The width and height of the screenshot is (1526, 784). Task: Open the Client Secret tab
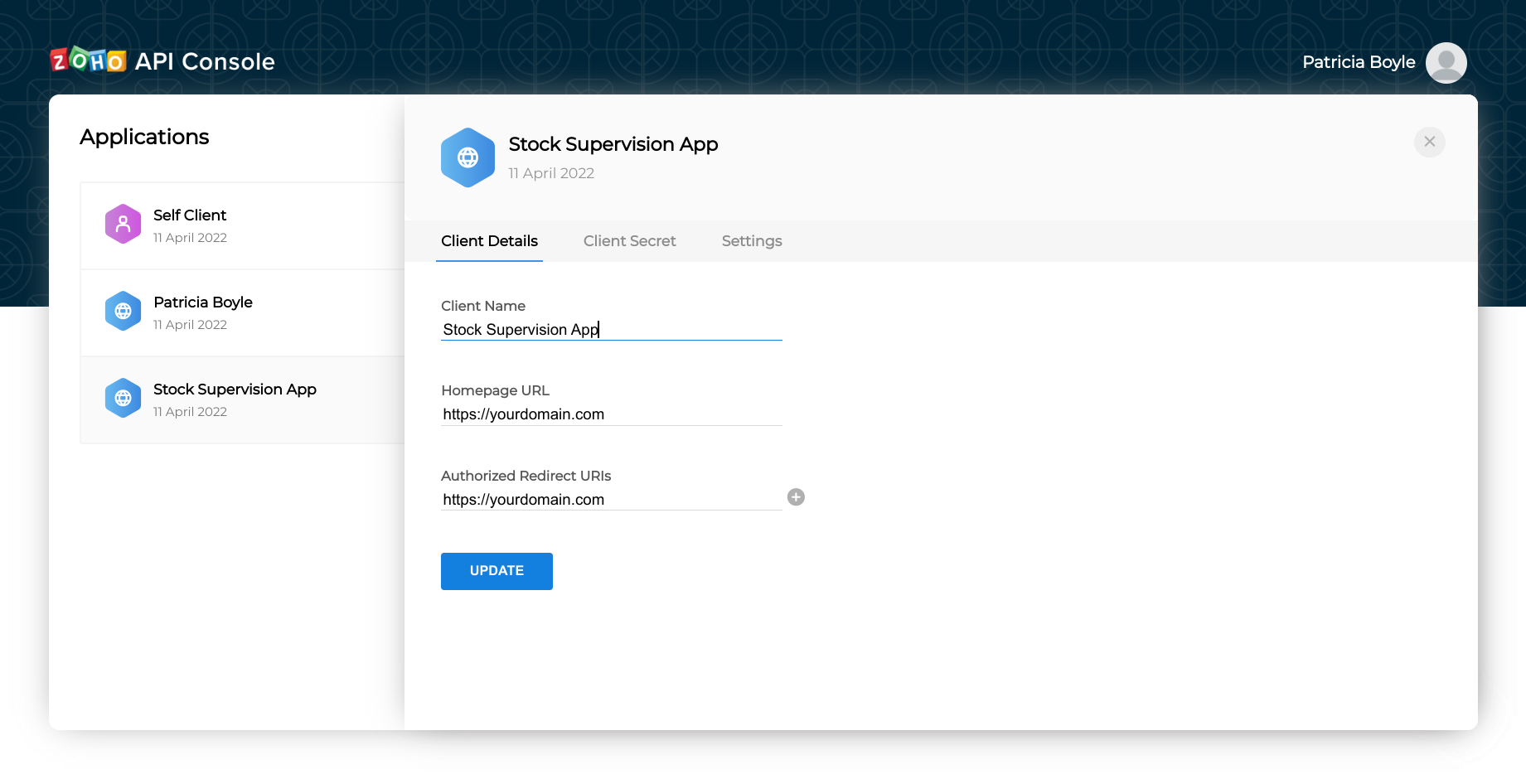pyautogui.click(x=629, y=241)
